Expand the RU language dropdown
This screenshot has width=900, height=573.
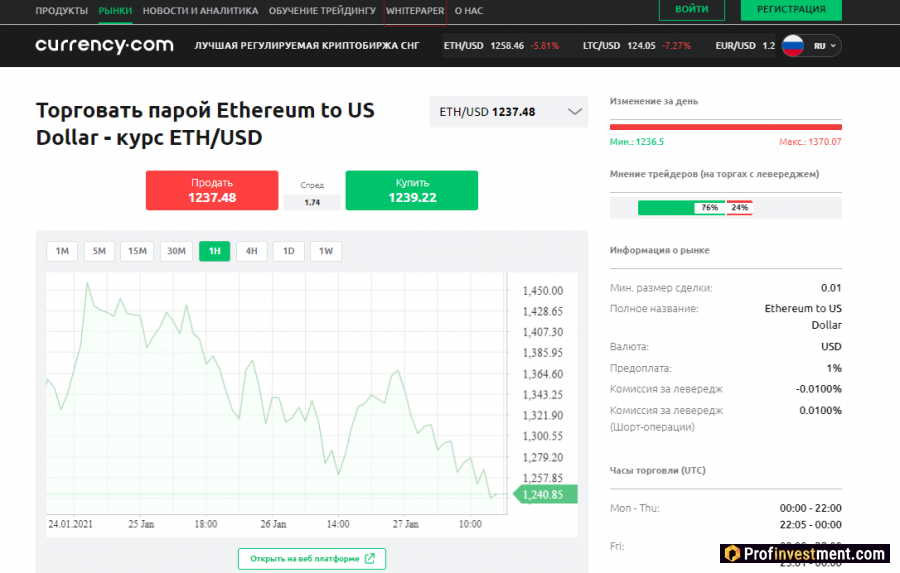click(x=825, y=46)
